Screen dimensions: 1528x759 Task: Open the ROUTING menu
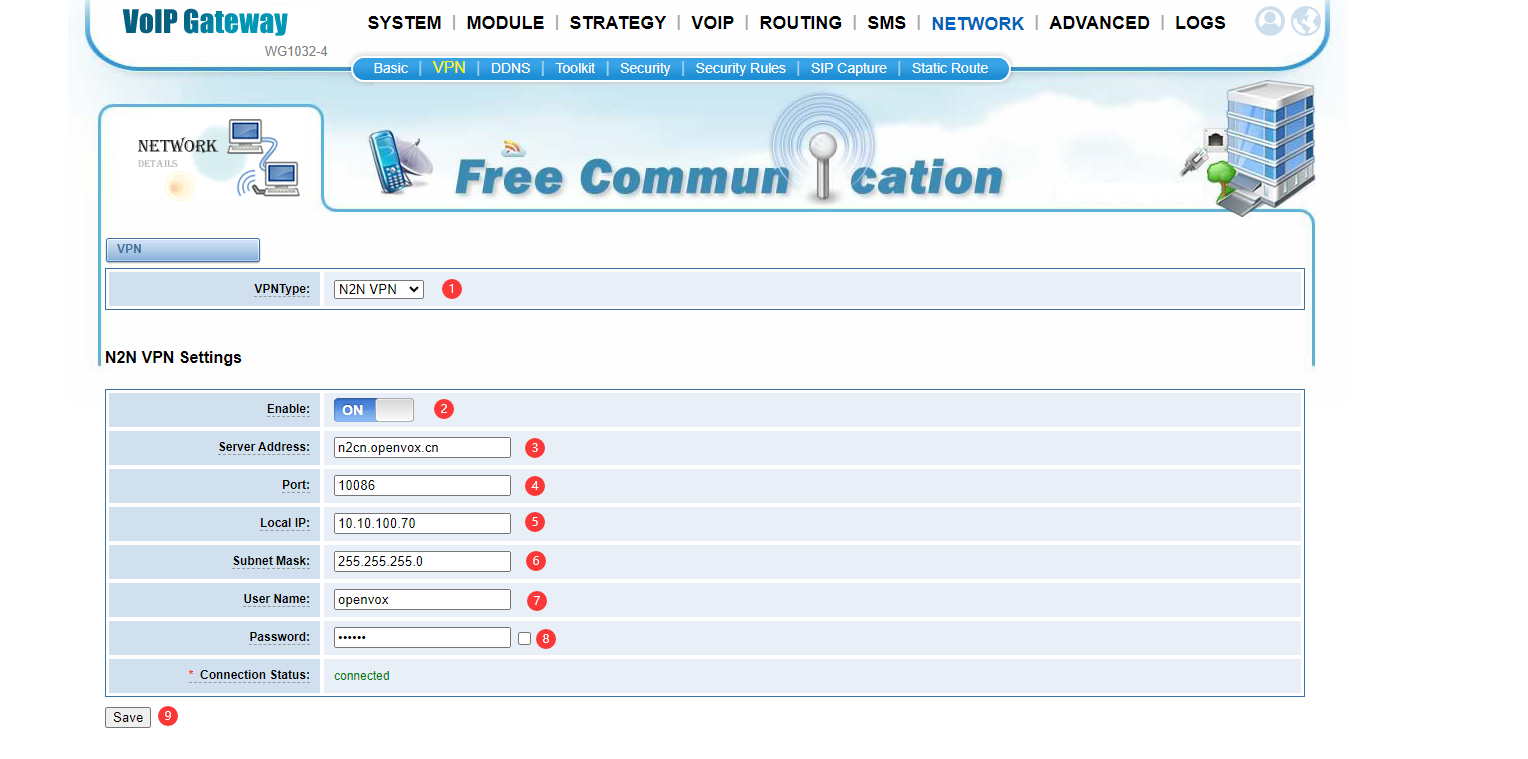point(801,22)
